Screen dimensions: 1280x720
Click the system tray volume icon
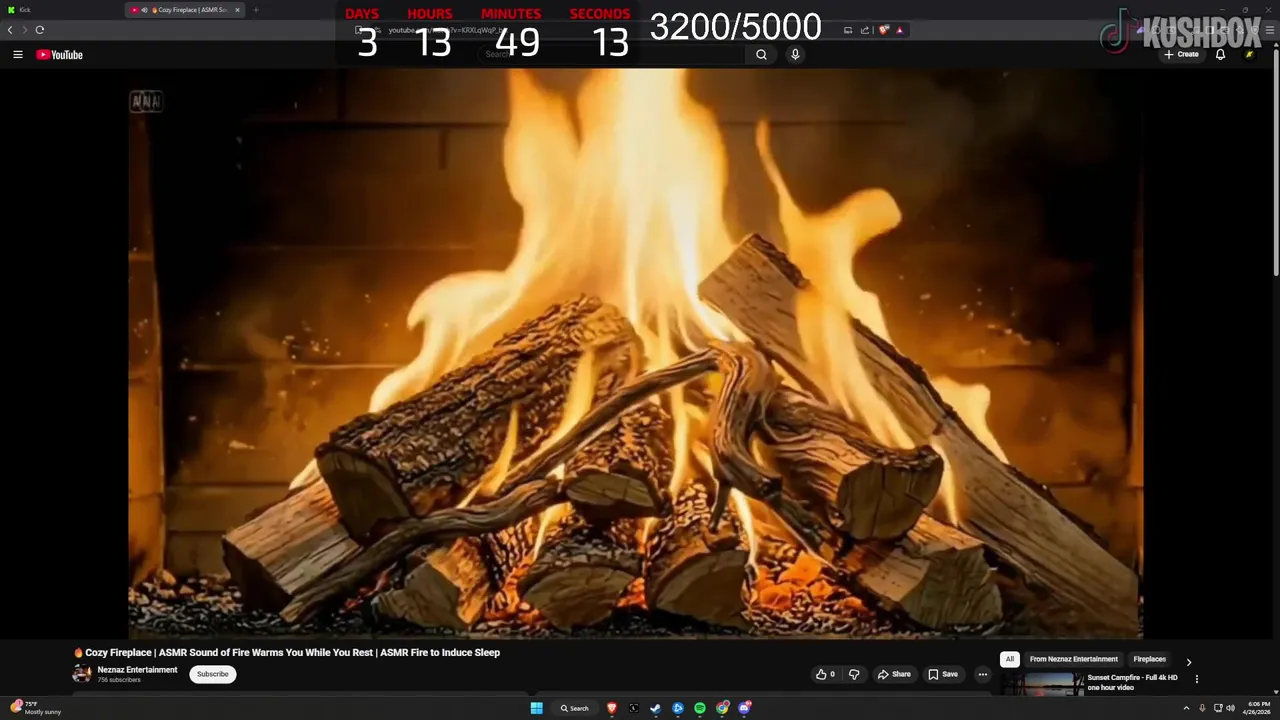point(1230,708)
